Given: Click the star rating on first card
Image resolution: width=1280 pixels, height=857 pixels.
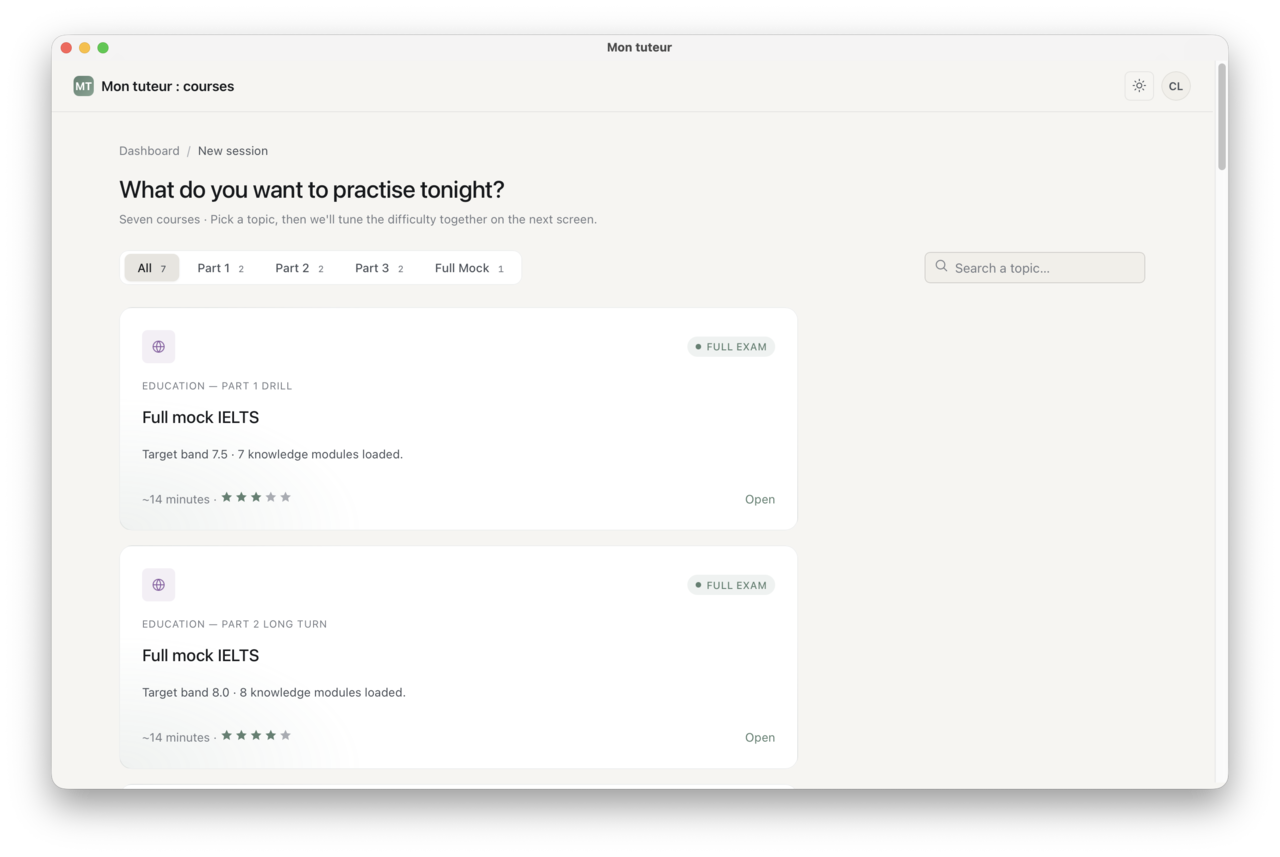Looking at the screenshot, I should click(256, 497).
